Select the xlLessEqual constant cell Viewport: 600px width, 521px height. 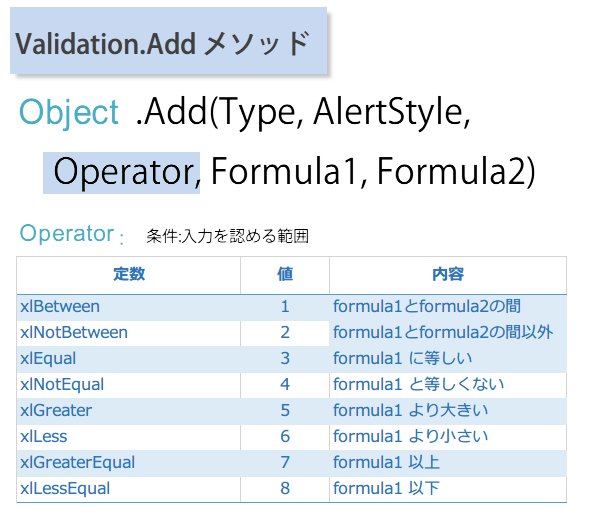[x=65, y=488]
